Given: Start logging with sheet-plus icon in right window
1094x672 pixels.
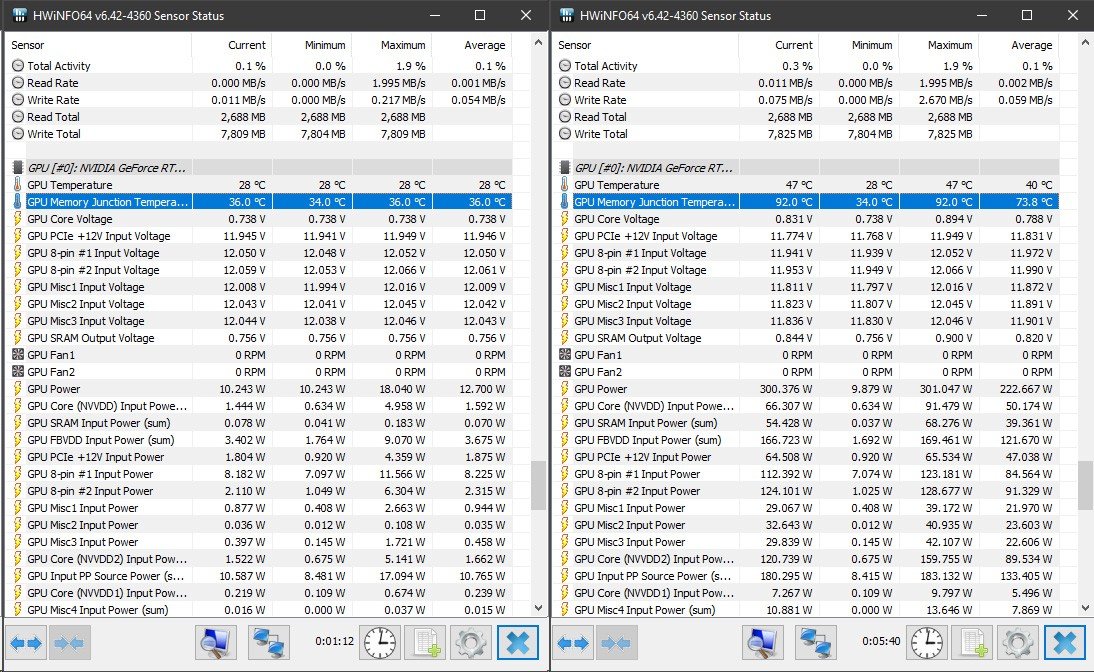Looking at the screenshot, I should click(x=973, y=642).
